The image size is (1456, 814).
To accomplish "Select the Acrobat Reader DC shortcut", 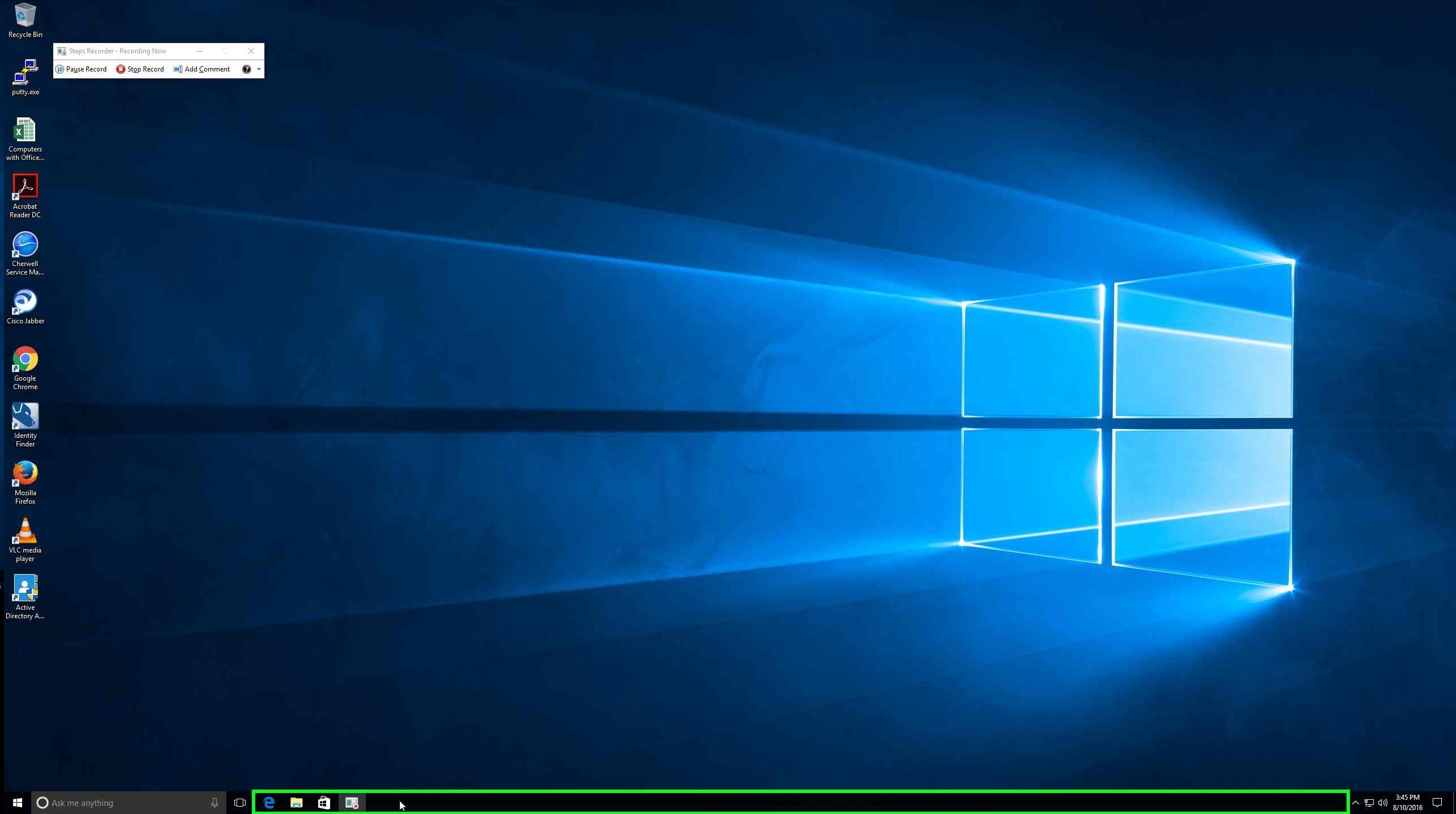I will [x=25, y=196].
